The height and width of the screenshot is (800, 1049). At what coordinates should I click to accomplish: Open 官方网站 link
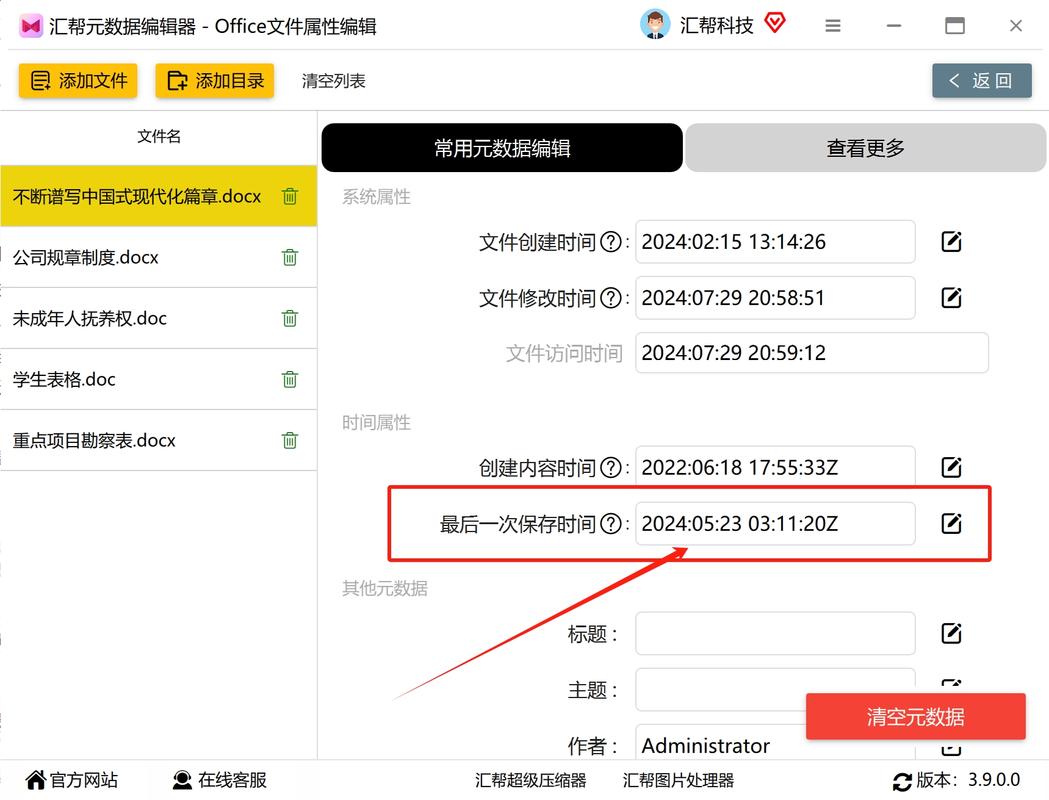(72, 780)
